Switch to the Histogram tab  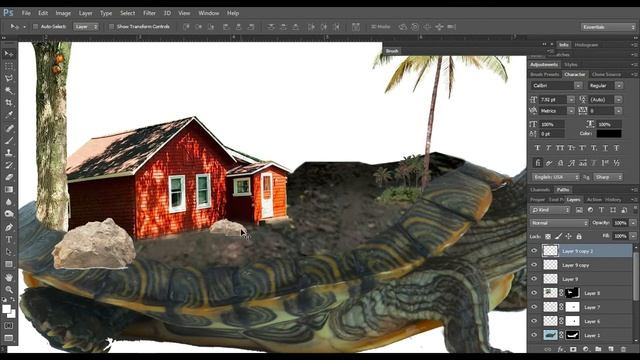pos(586,45)
